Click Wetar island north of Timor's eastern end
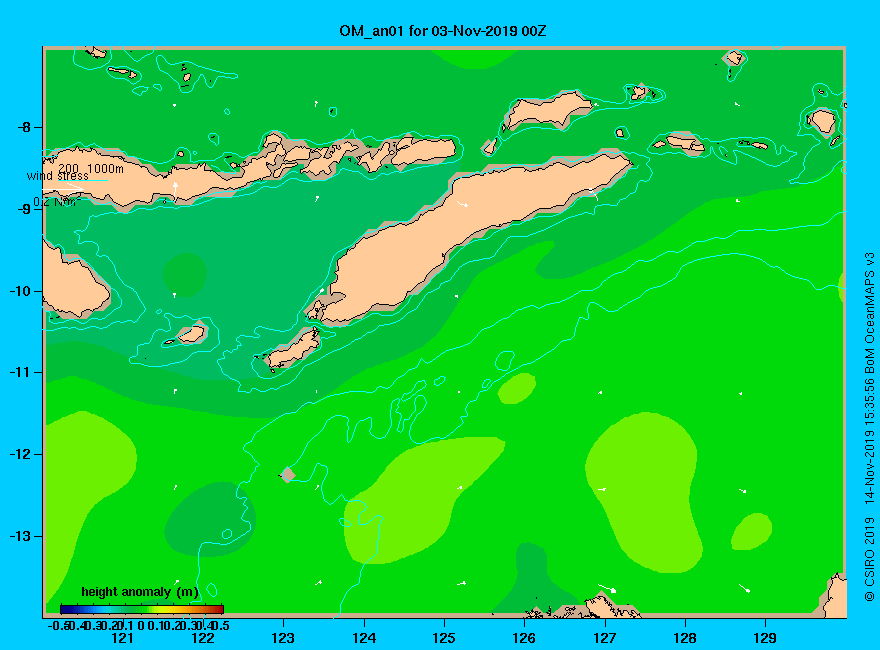This screenshot has height=650, width=880. click(x=547, y=109)
